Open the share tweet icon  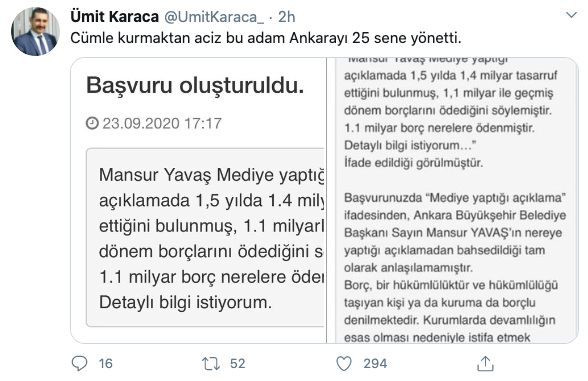pos(485,363)
